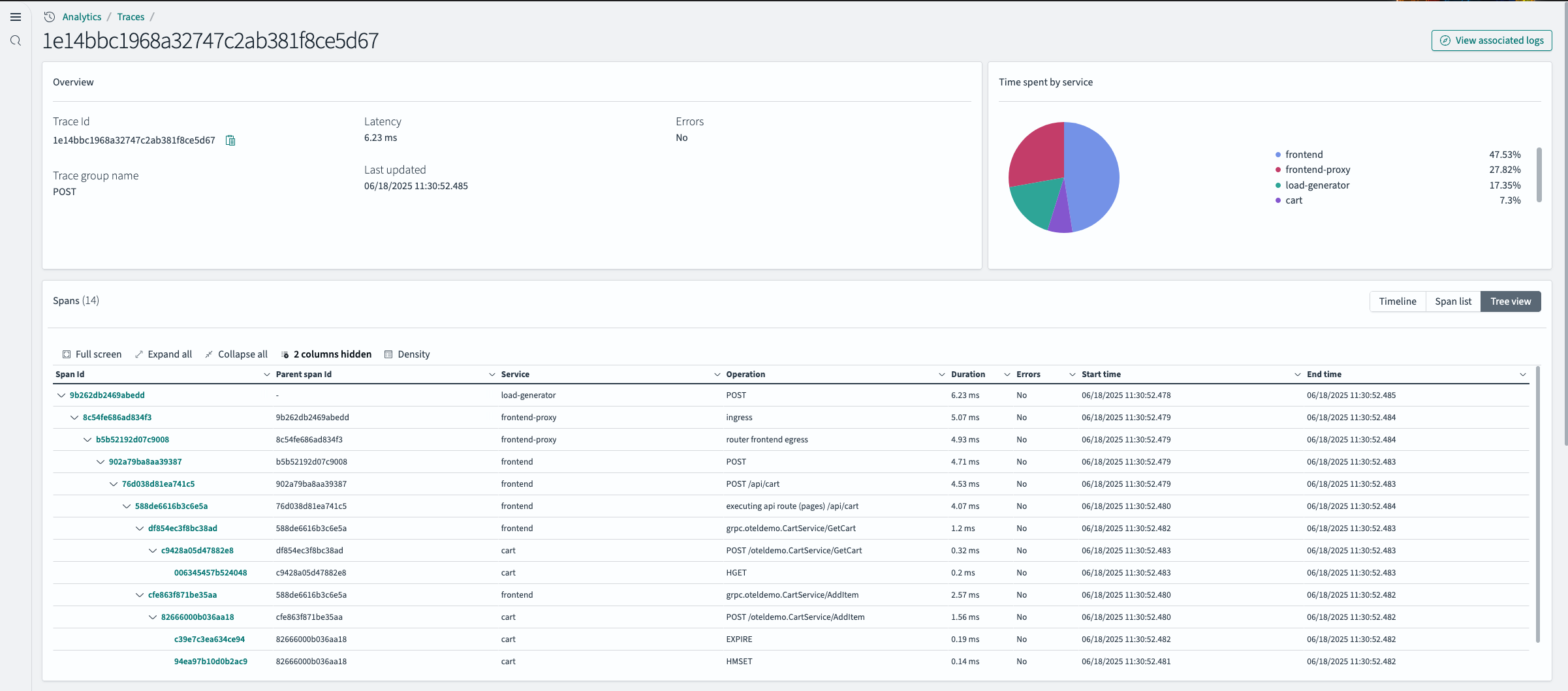The height and width of the screenshot is (691, 1568).
Task: Switch to the Timeline view
Action: pyautogui.click(x=1398, y=301)
